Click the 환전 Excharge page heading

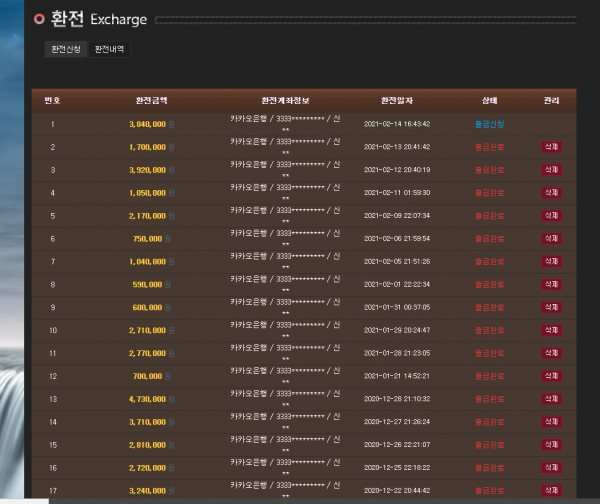(x=99, y=19)
